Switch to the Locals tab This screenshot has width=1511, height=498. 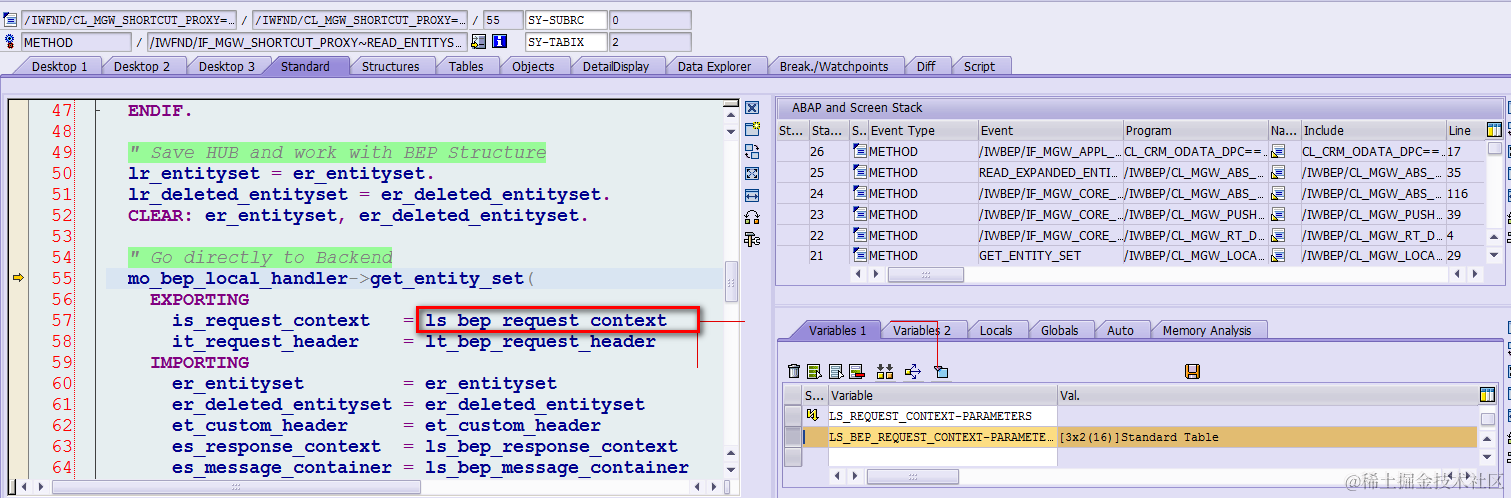click(x=996, y=330)
